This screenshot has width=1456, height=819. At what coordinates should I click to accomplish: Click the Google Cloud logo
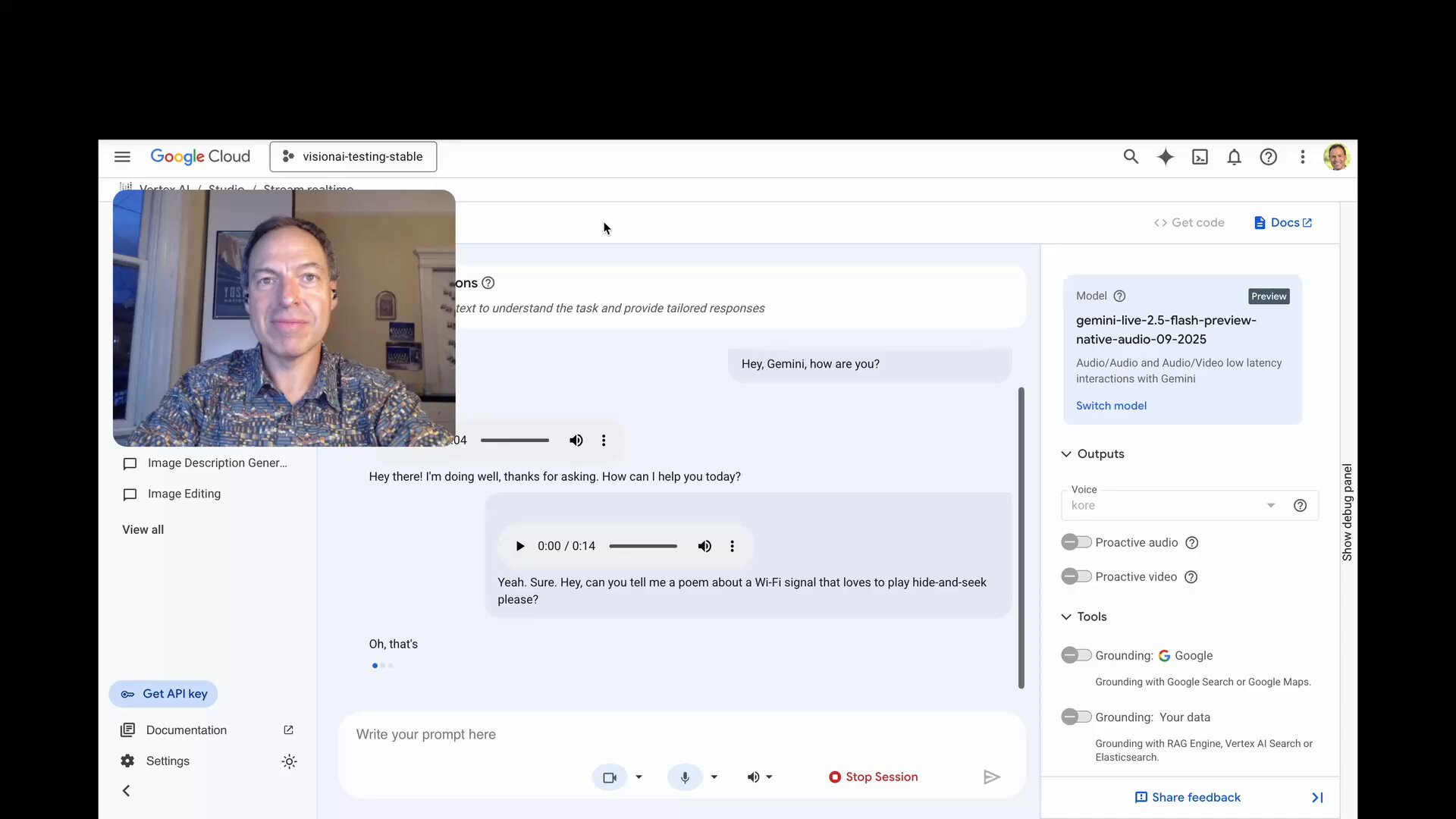pos(200,156)
